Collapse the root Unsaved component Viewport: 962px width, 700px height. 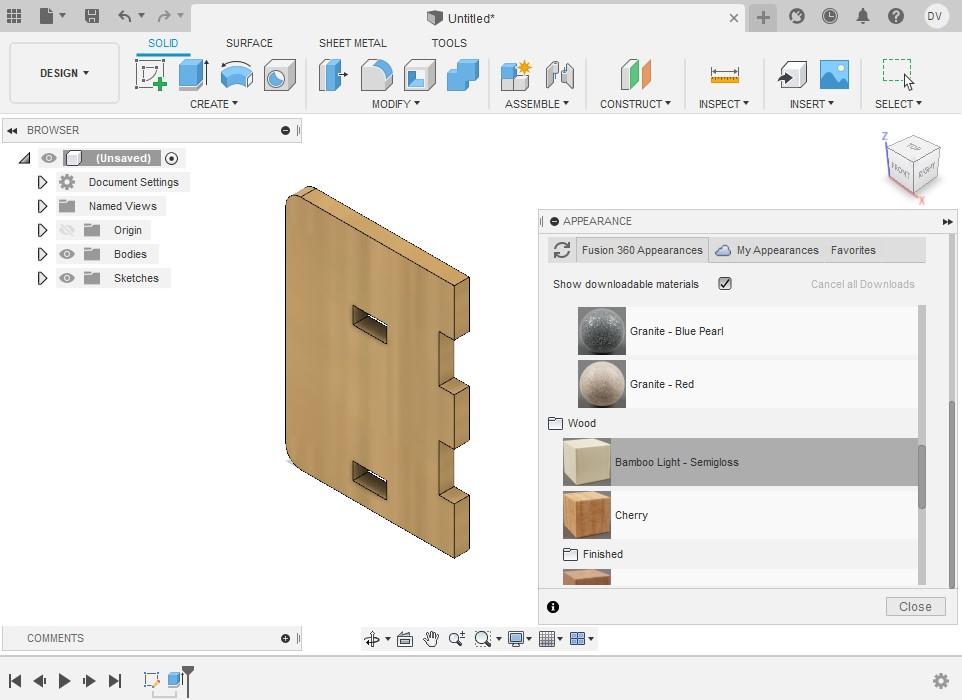click(x=25, y=158)
